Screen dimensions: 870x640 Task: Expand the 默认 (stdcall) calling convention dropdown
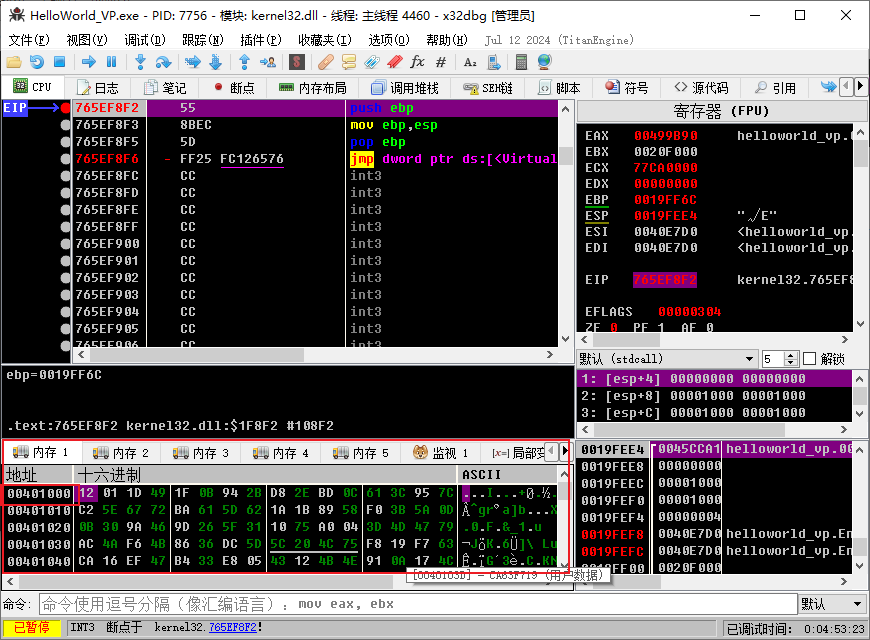tap(750, 359)
